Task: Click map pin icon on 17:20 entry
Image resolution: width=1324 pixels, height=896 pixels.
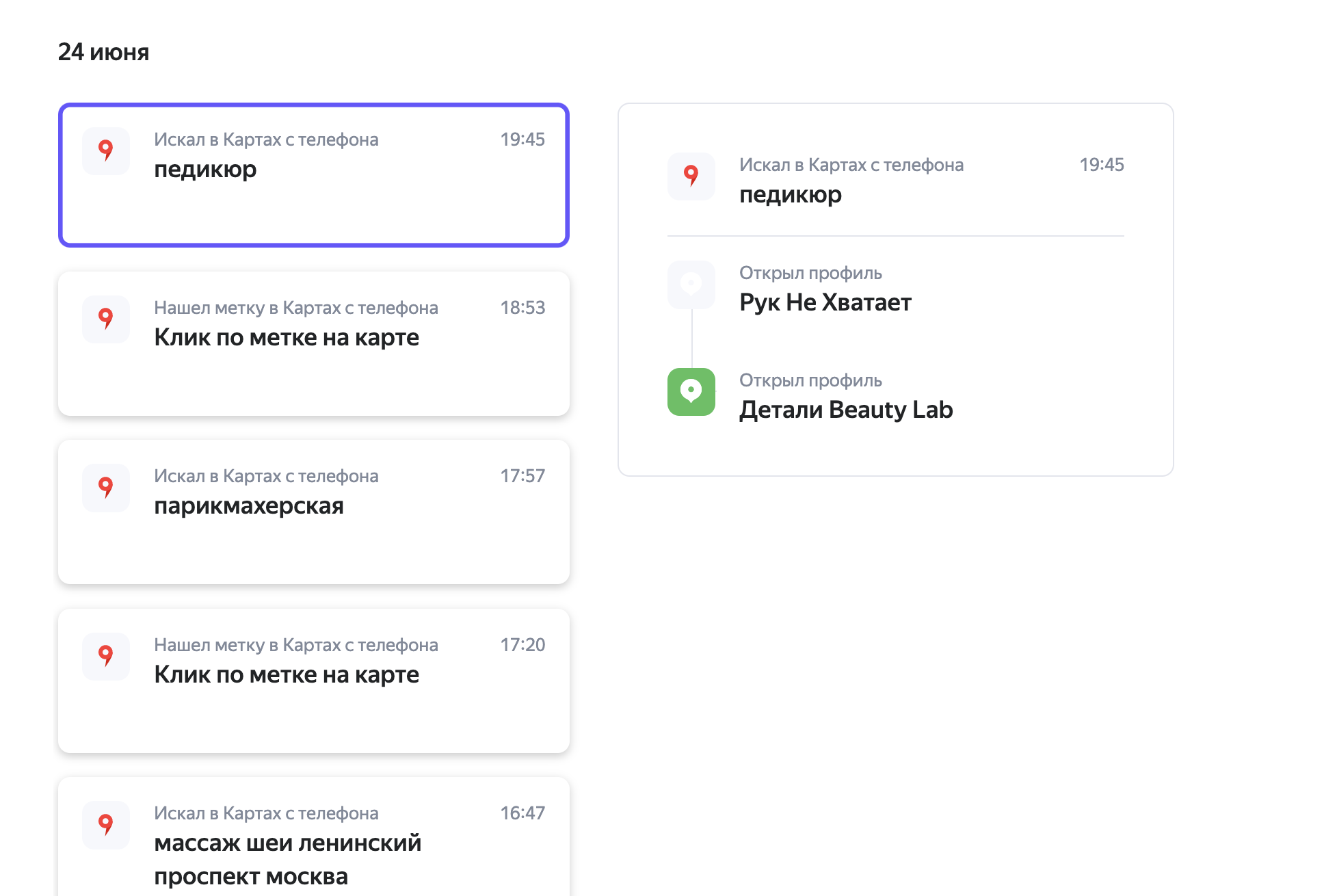Action: [x=105, y=656]
